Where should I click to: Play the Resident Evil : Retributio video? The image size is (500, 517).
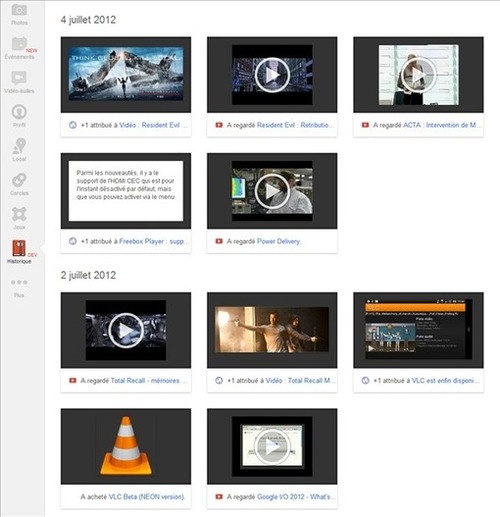[272, 75]
